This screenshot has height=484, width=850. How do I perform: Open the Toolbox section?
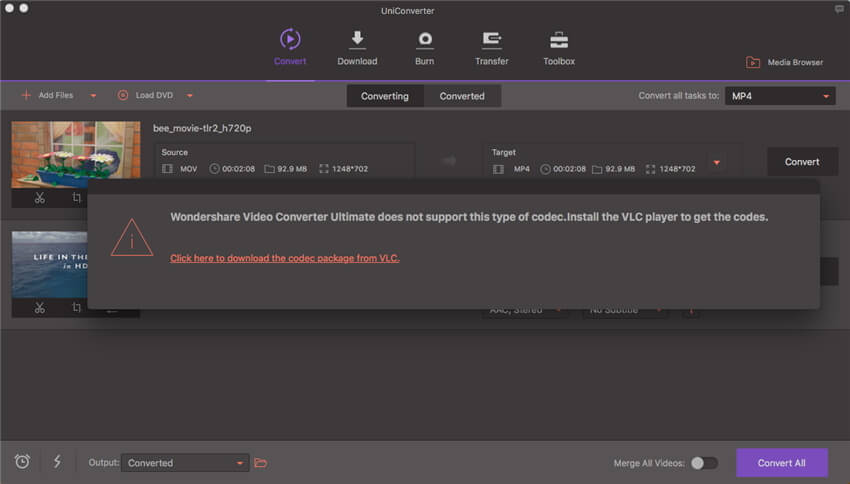559,47
